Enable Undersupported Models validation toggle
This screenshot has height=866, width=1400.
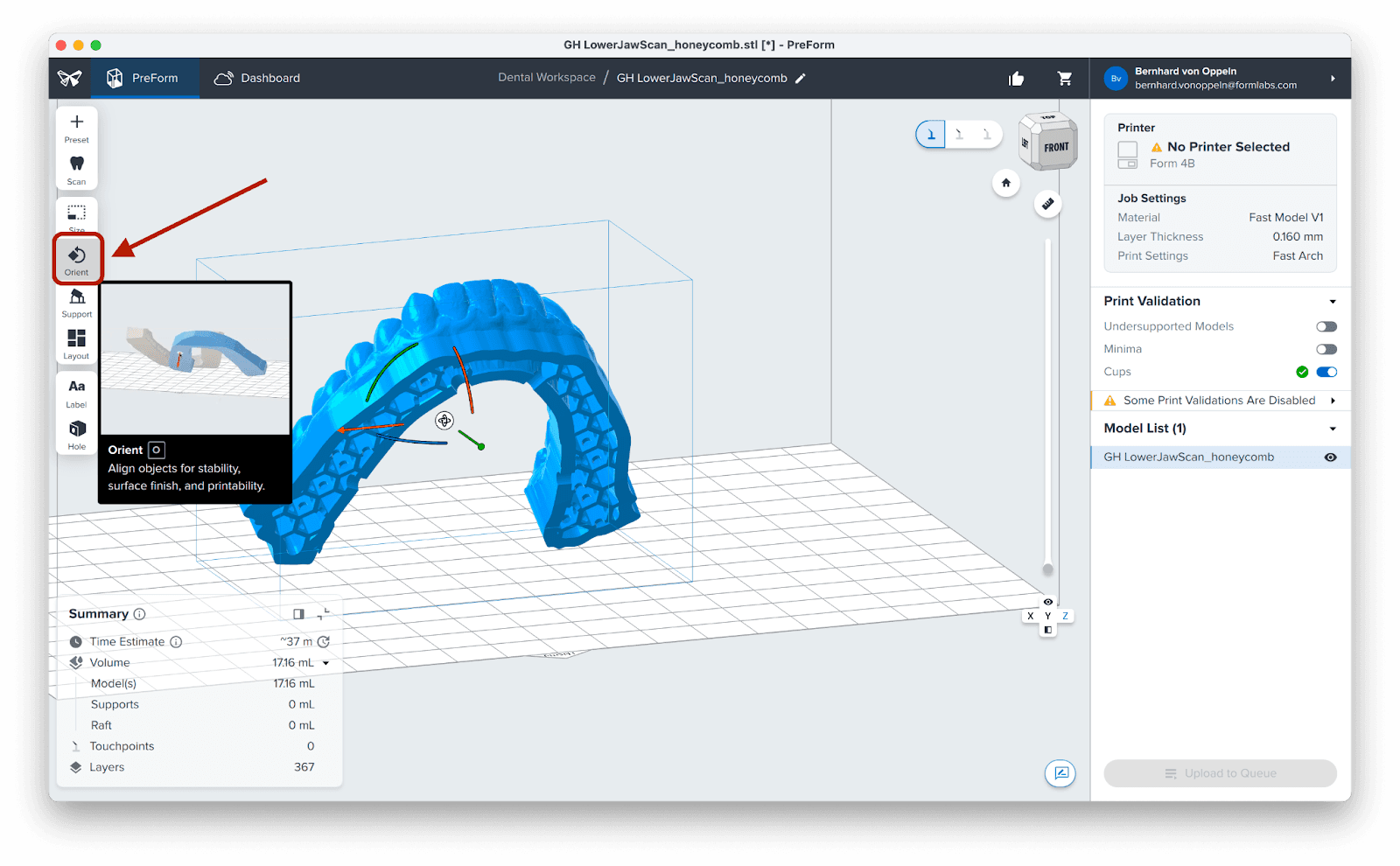pyautogui.click(x=1326, y=326)
